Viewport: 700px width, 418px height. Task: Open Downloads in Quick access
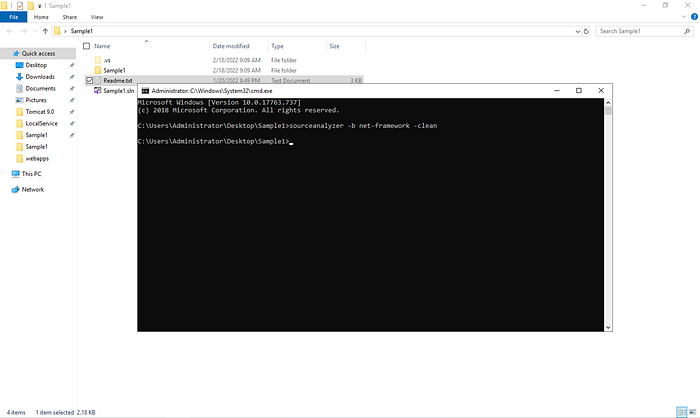point(40,77)
